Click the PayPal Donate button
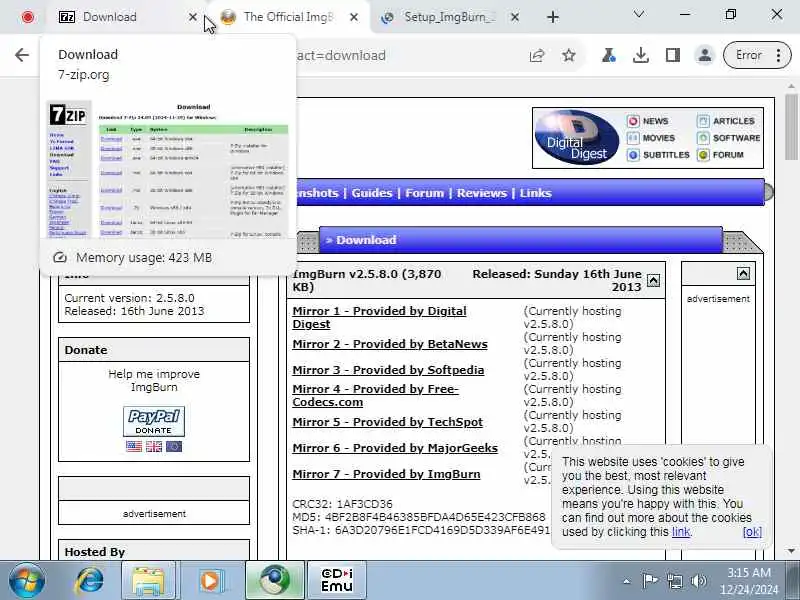 [154, 421]
